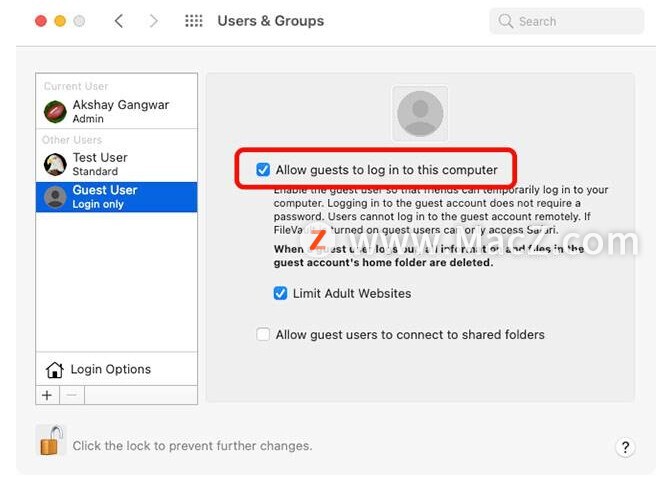
Task: Click the forward navigation arrow
Action: pos(154,21)
